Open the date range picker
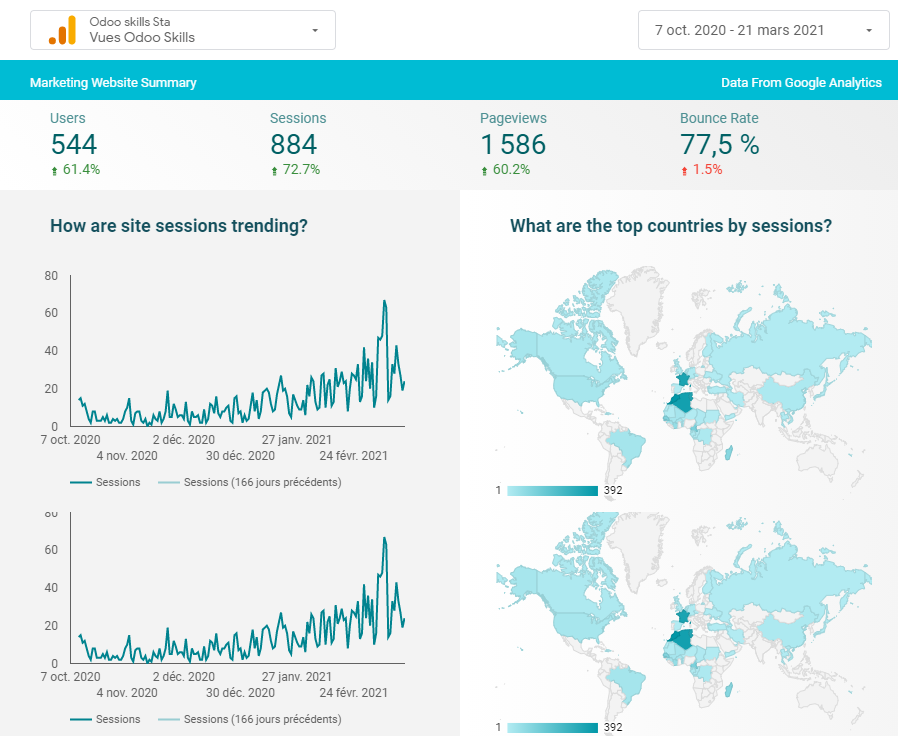 click(x=740, y=30)
